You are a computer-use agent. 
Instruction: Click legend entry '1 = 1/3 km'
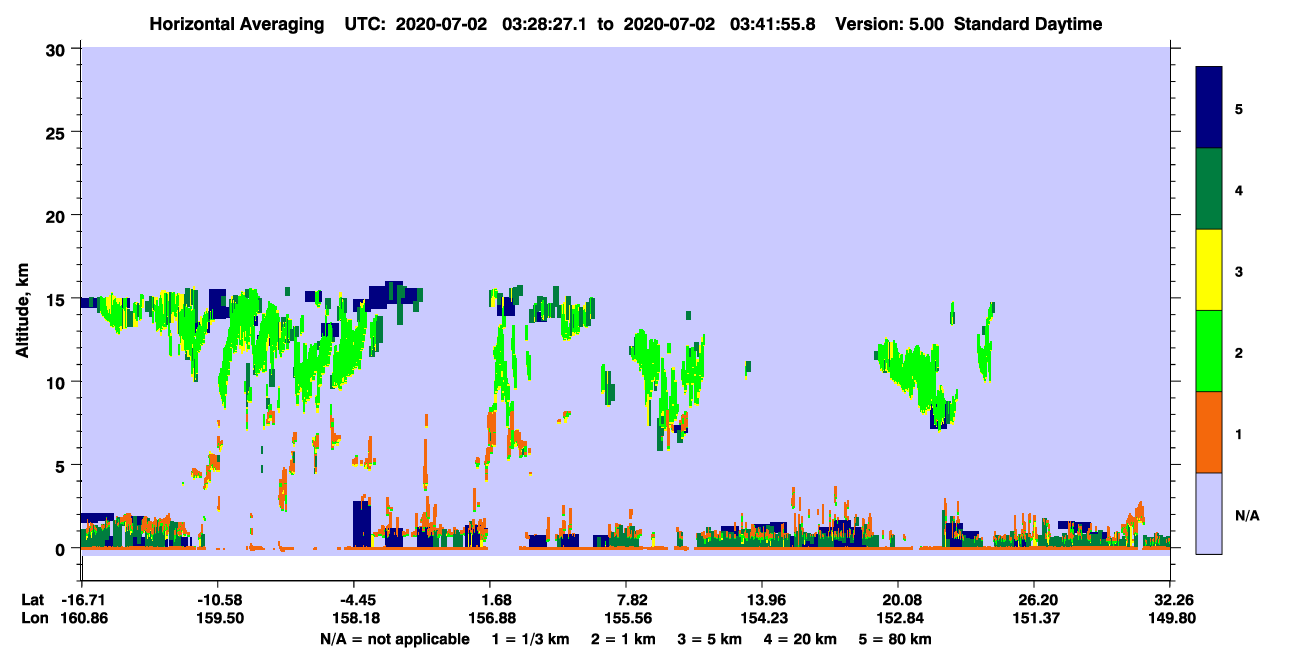(x=533, y=639)
